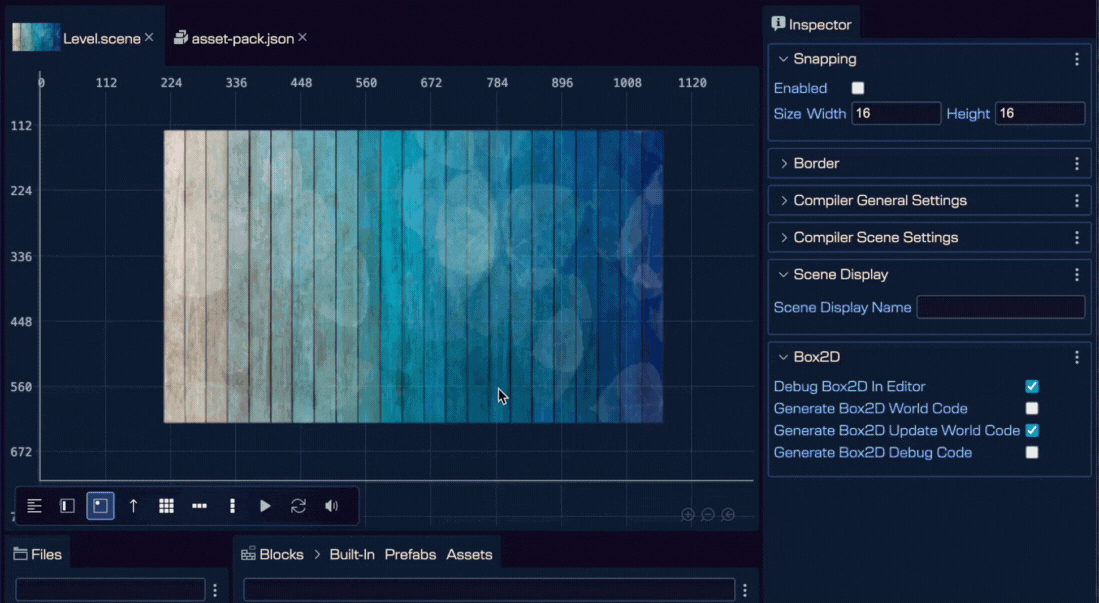Expand the Compiler General Settings section
Screen dimensions: 1099x603
(x=784, y=201)
